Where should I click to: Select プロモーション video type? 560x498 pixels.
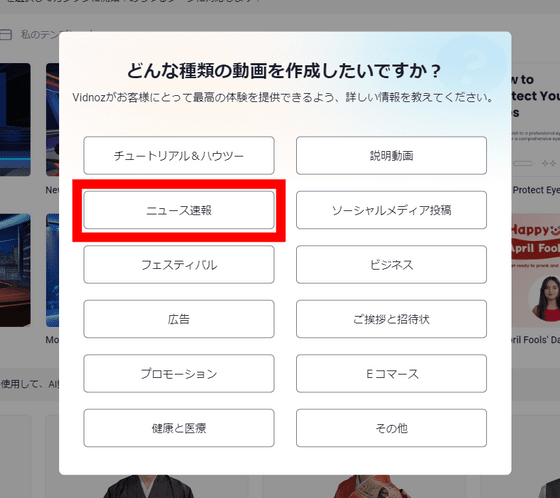pos(179,374)
